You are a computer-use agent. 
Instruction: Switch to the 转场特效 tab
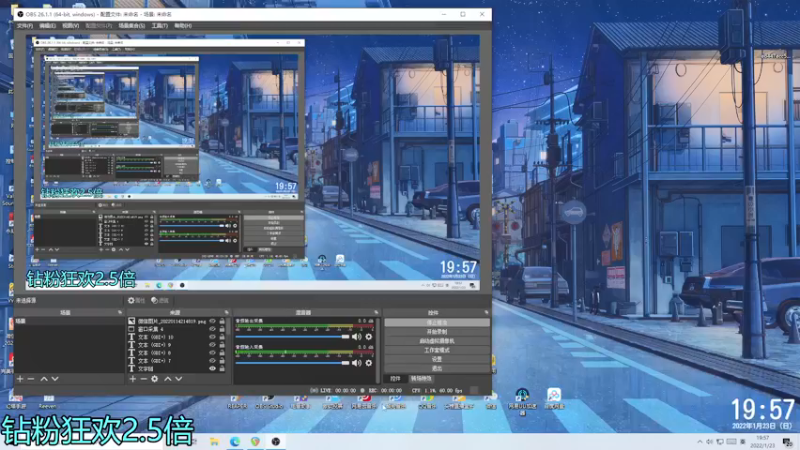[421, 379]
